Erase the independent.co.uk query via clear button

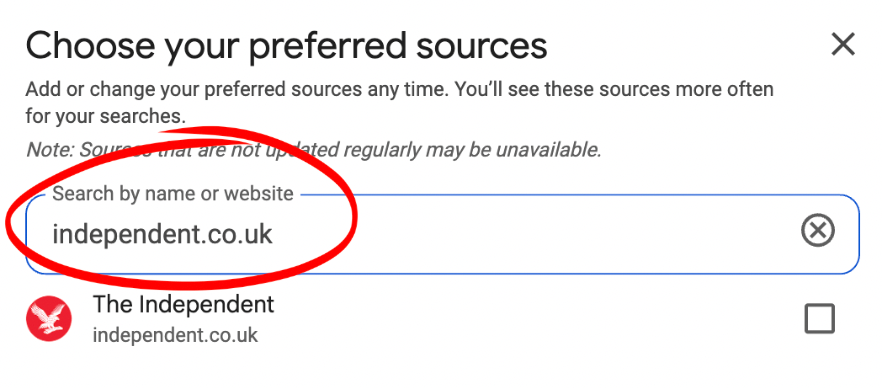click(817, 231)
